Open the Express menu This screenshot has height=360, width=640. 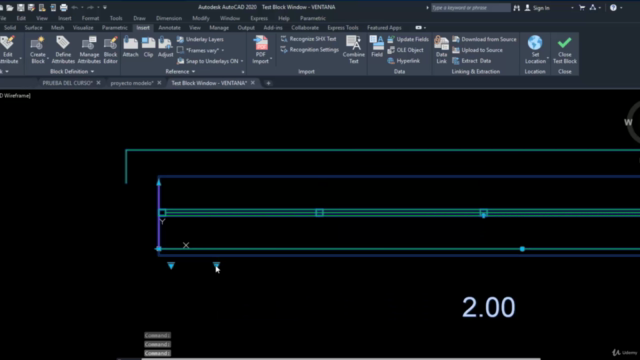(259, 18)
